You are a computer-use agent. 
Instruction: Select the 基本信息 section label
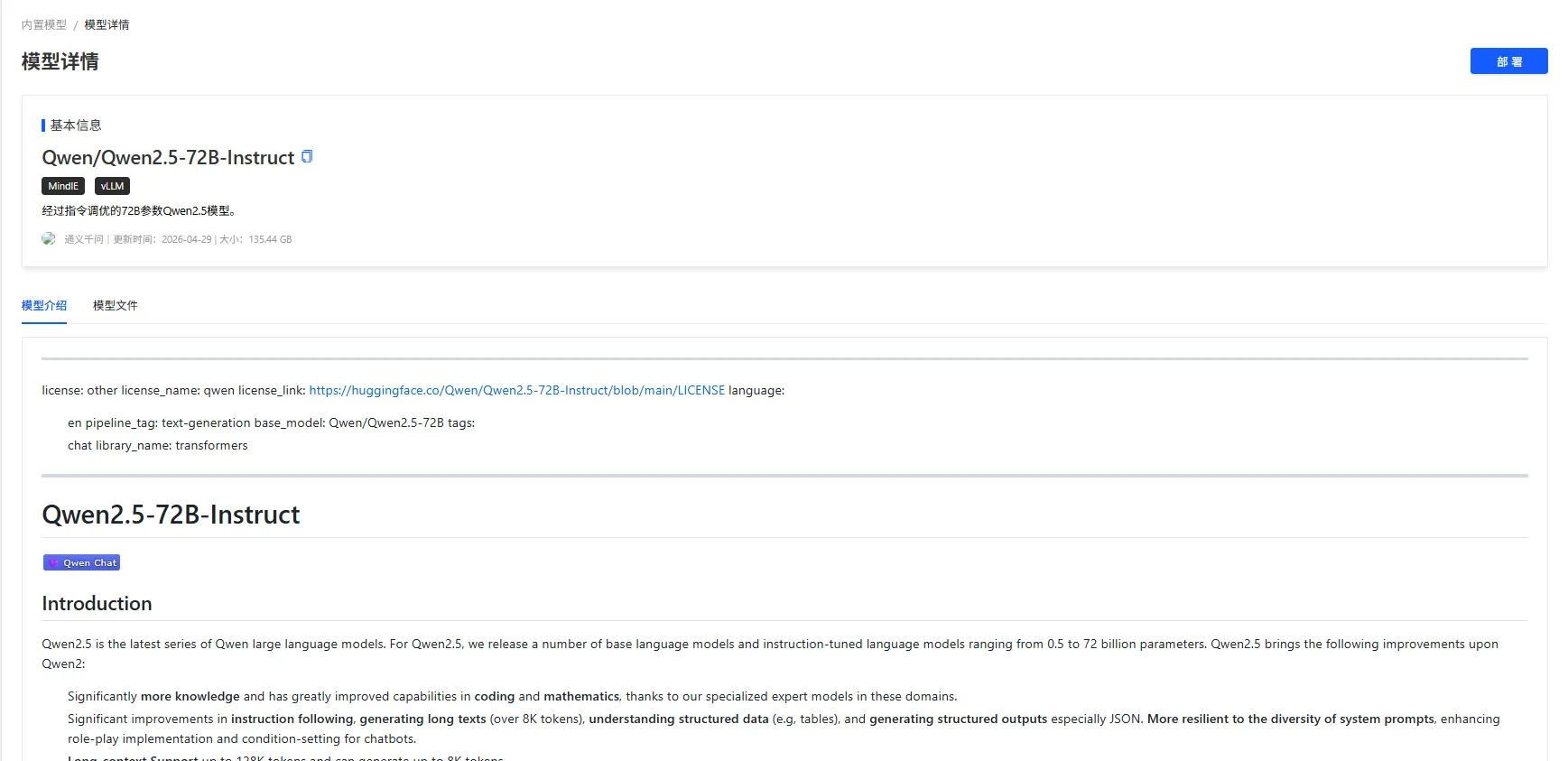point(76,125)
